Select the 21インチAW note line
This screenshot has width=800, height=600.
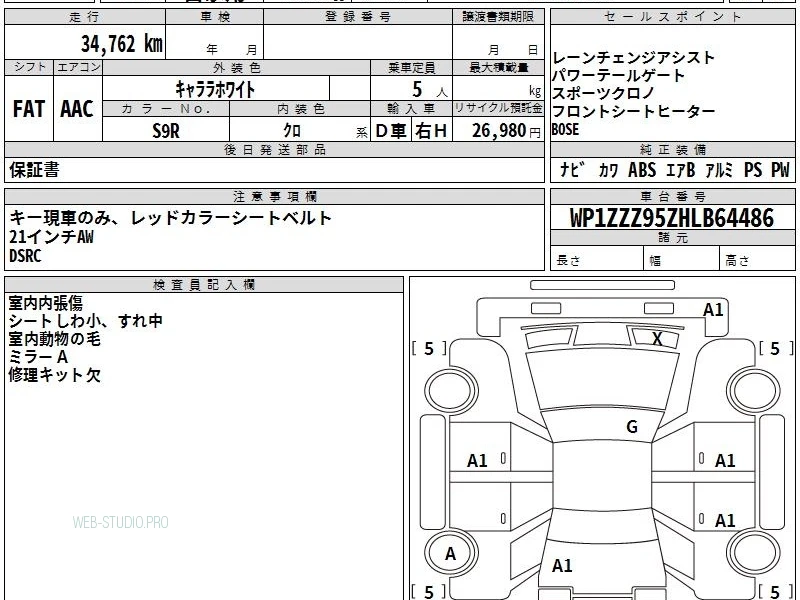click(51, 237)
